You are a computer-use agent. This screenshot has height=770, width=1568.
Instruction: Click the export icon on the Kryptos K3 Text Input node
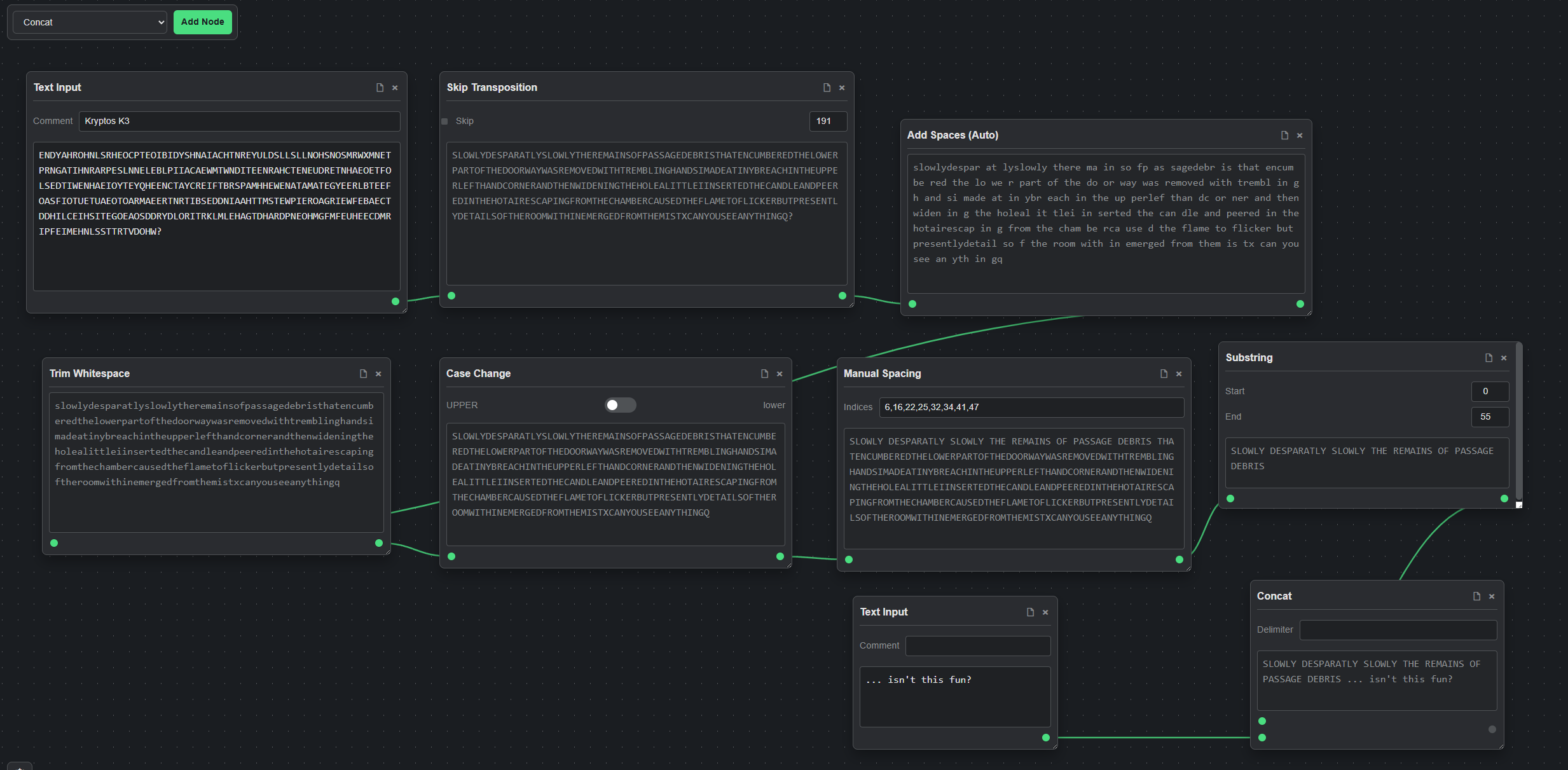point(380,87)
